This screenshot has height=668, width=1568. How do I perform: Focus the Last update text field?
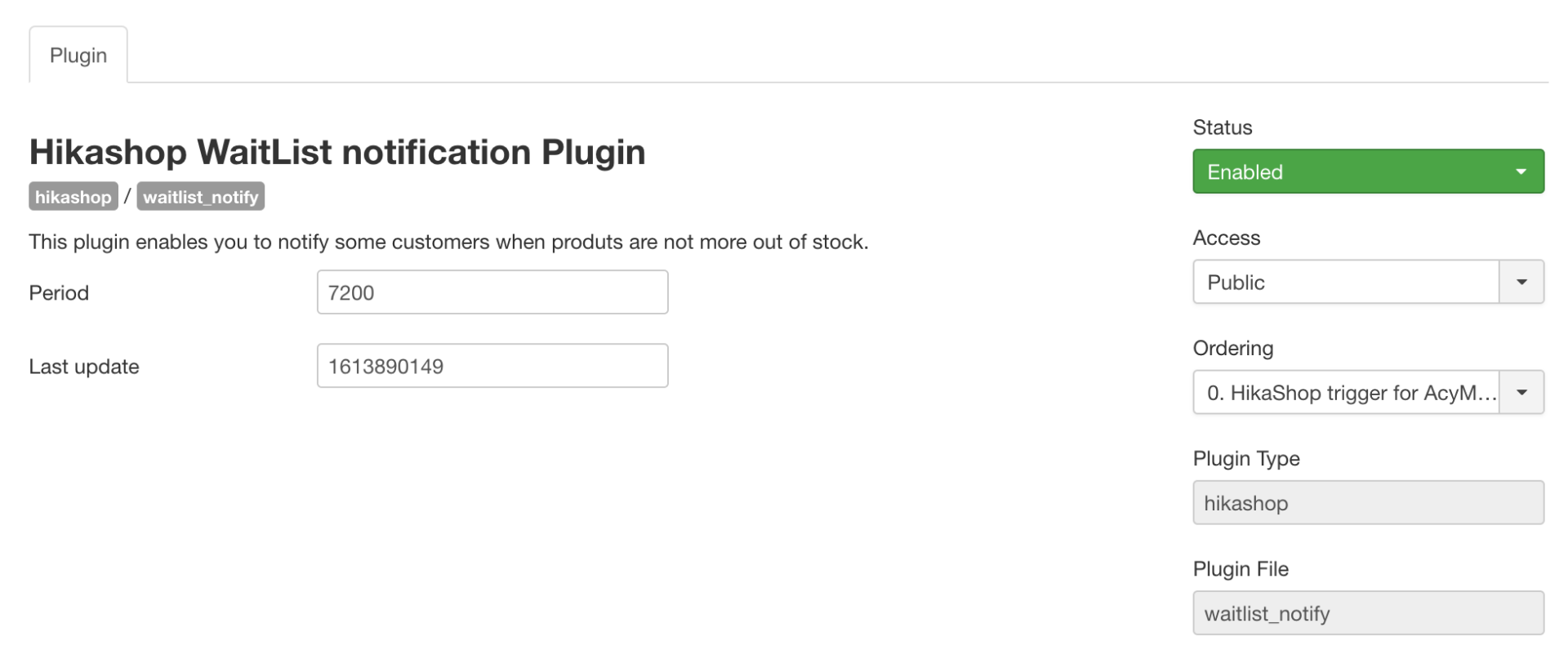(492, 366)
